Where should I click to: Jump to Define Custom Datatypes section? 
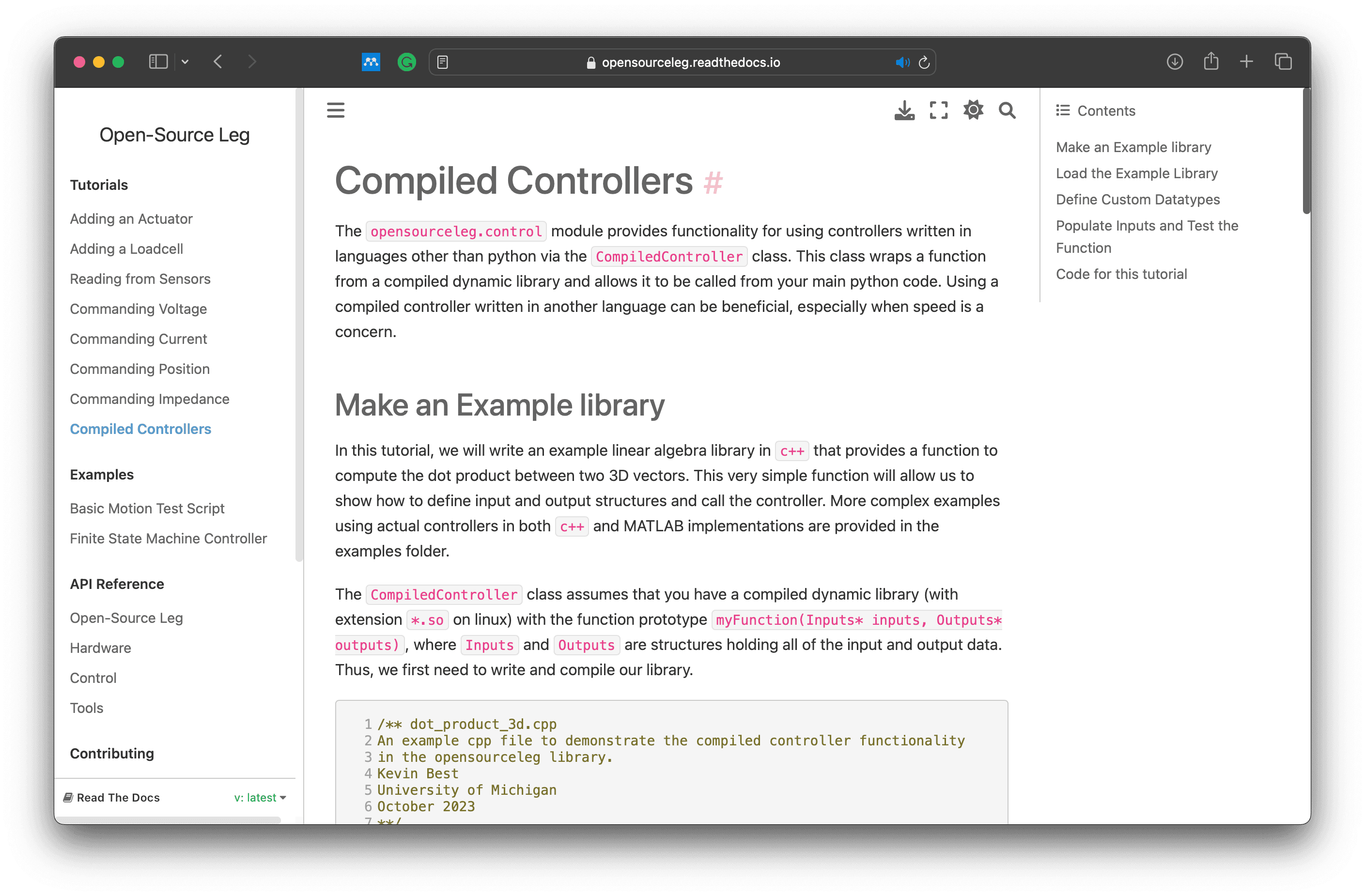coord(1138,200)
